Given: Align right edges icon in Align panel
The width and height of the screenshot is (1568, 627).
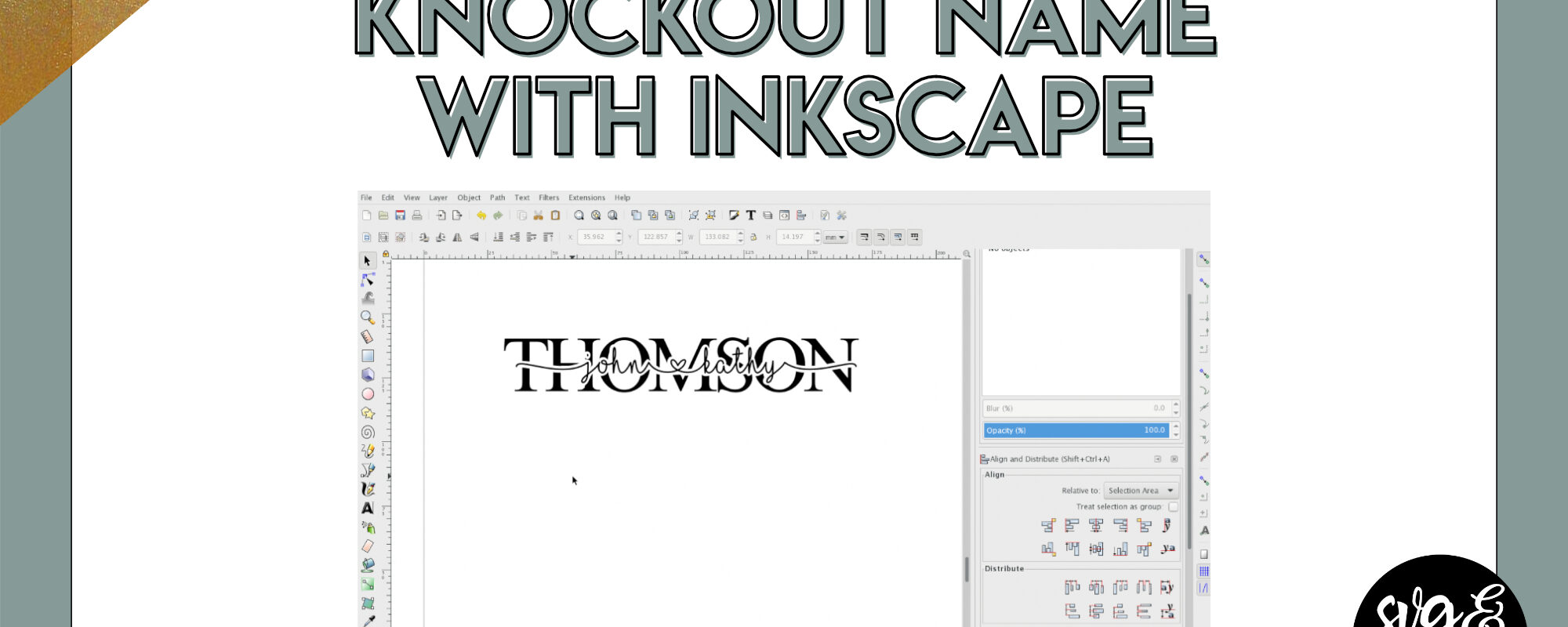Looking at the screenshot, I should click(1120, 526).
